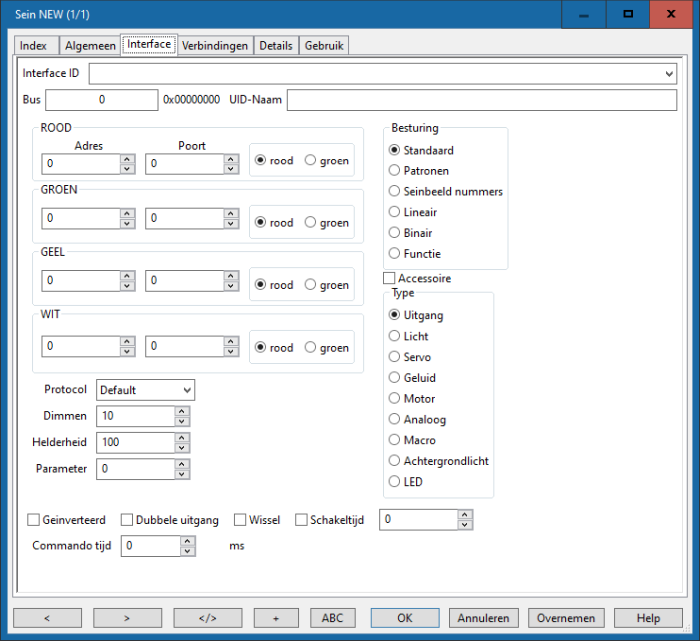Image resolution: width=700 pixels, height=641 pixels.
Task: Click the UID-Naam text field
Action: [x=482, y=100]
